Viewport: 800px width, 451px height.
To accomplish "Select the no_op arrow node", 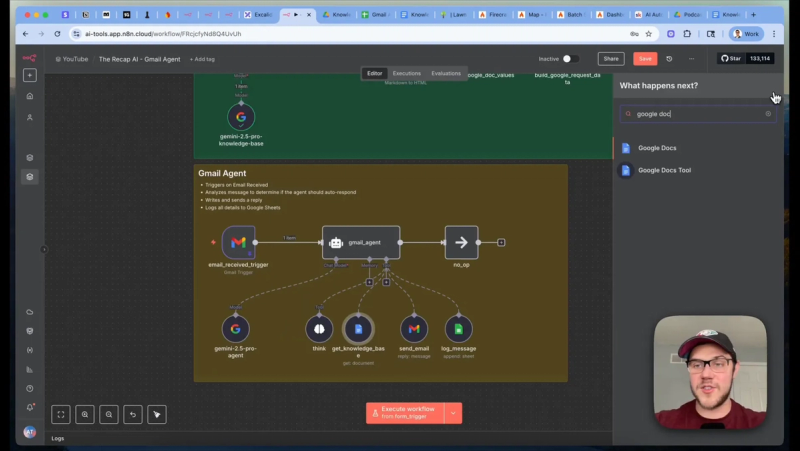I will click(x=461, y=242).
